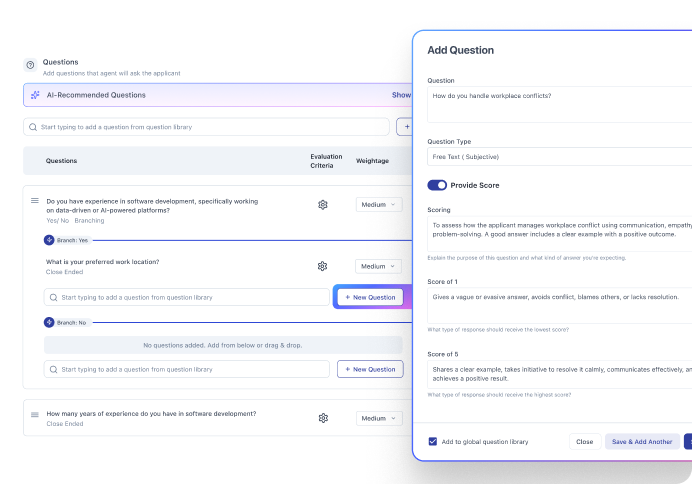The height and width of the screenshot is (484, 692).
Task: Click the AI-Recommended Questions sparkle icon
Action: (x=35, y=95)
